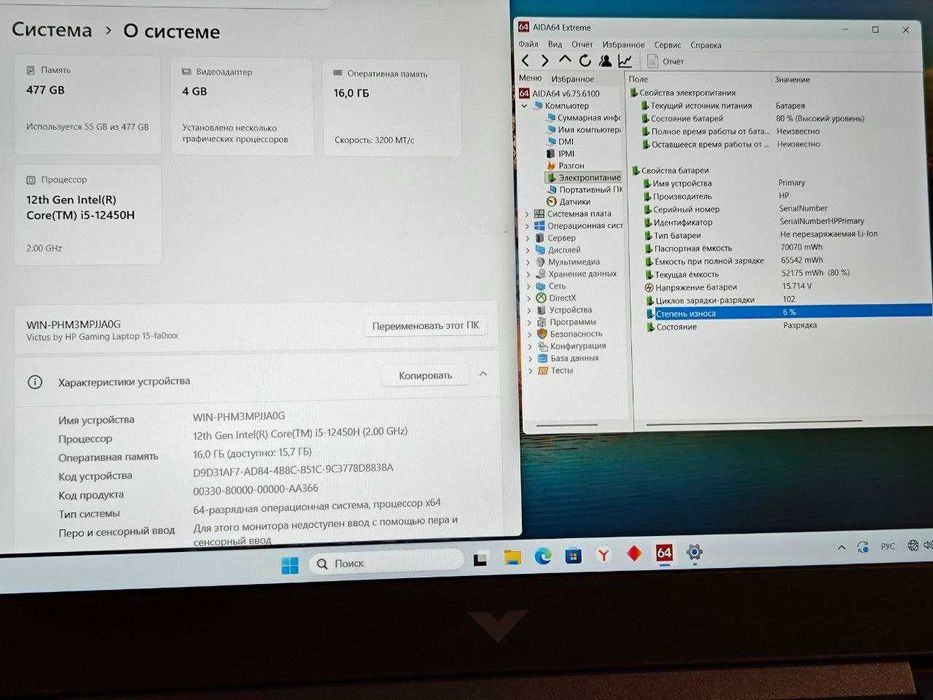Collapse the Компьютер tree node
The image size is (933, 700).
[x=524, y=106]
